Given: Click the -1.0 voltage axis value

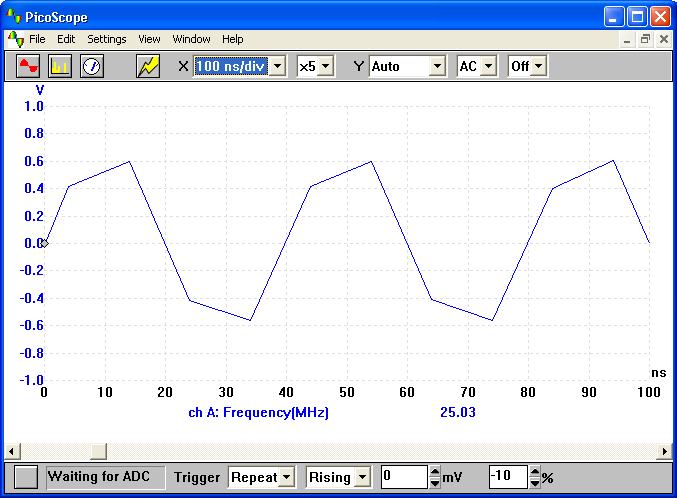Looking at the screenshot, I should (x=32, y=381).
